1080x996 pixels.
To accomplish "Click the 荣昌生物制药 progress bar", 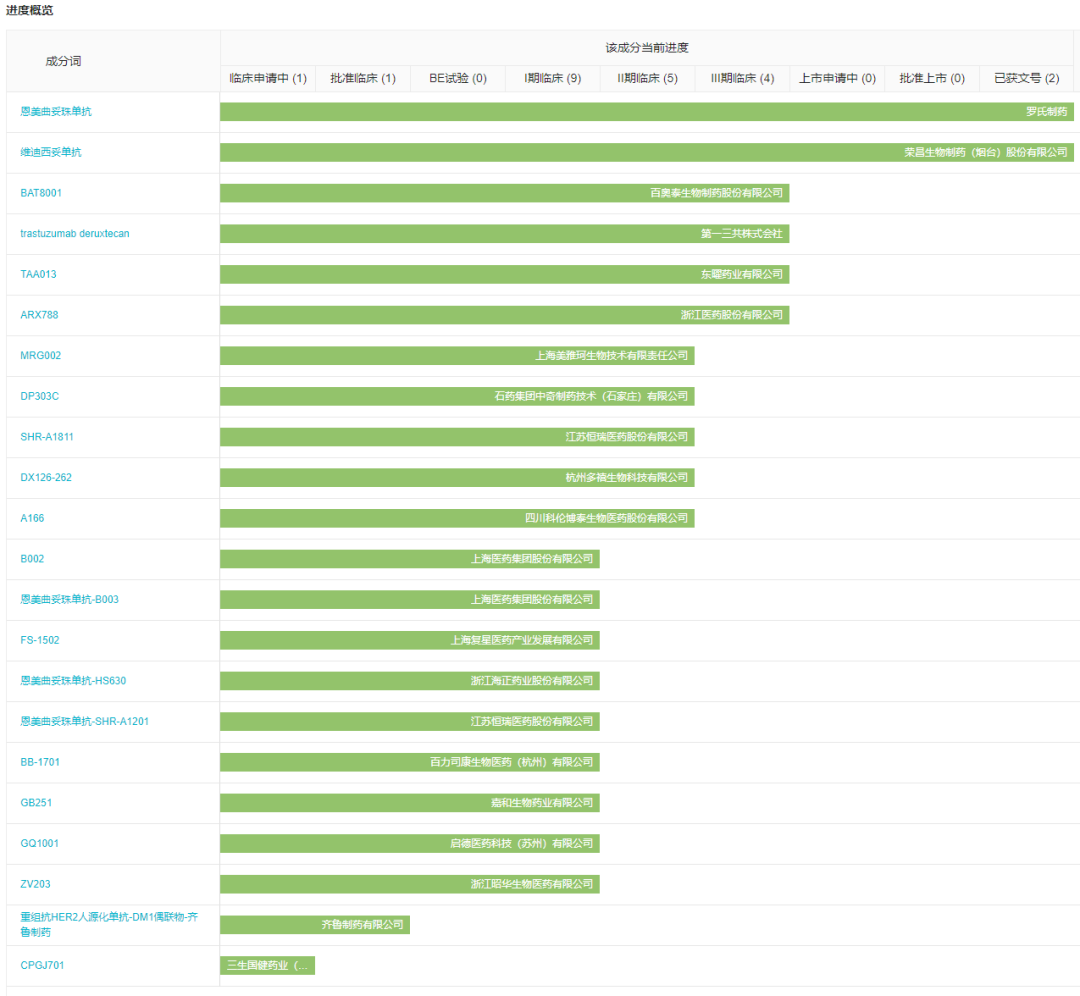I will pos(647,152).
